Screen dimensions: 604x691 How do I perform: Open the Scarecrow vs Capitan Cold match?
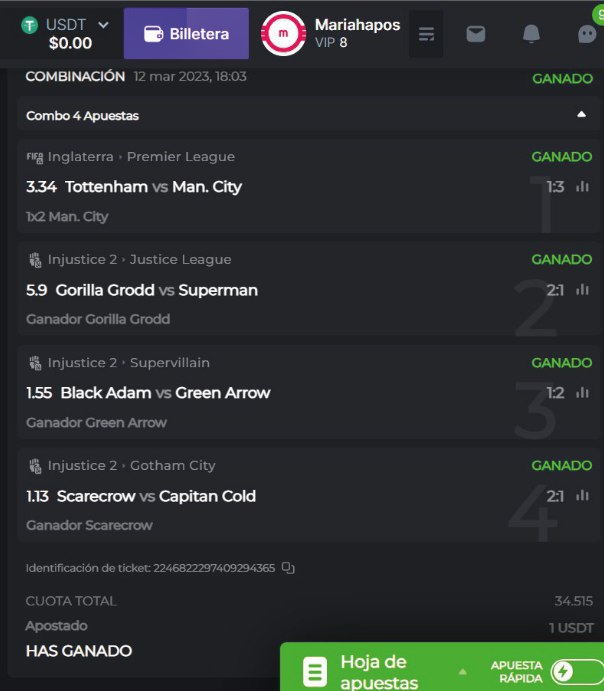tap(156, 496)
